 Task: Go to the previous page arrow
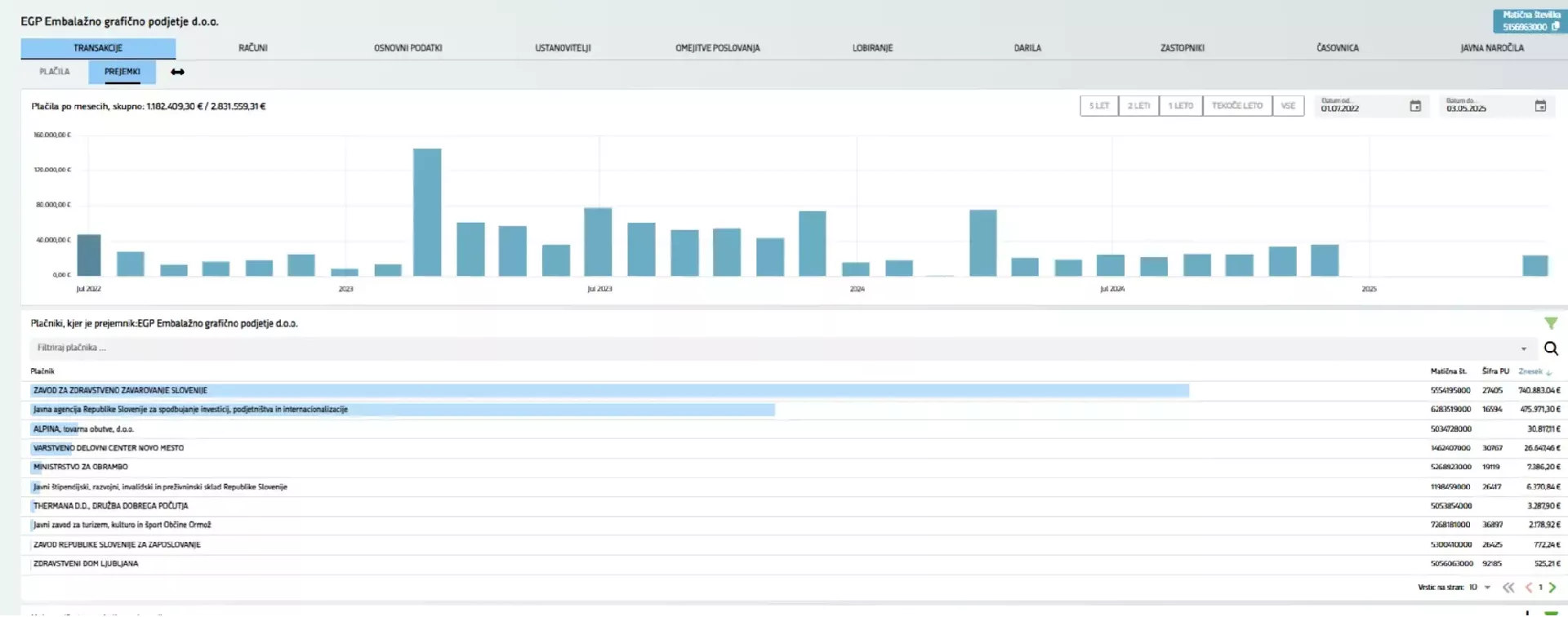tap(1529, 588)
